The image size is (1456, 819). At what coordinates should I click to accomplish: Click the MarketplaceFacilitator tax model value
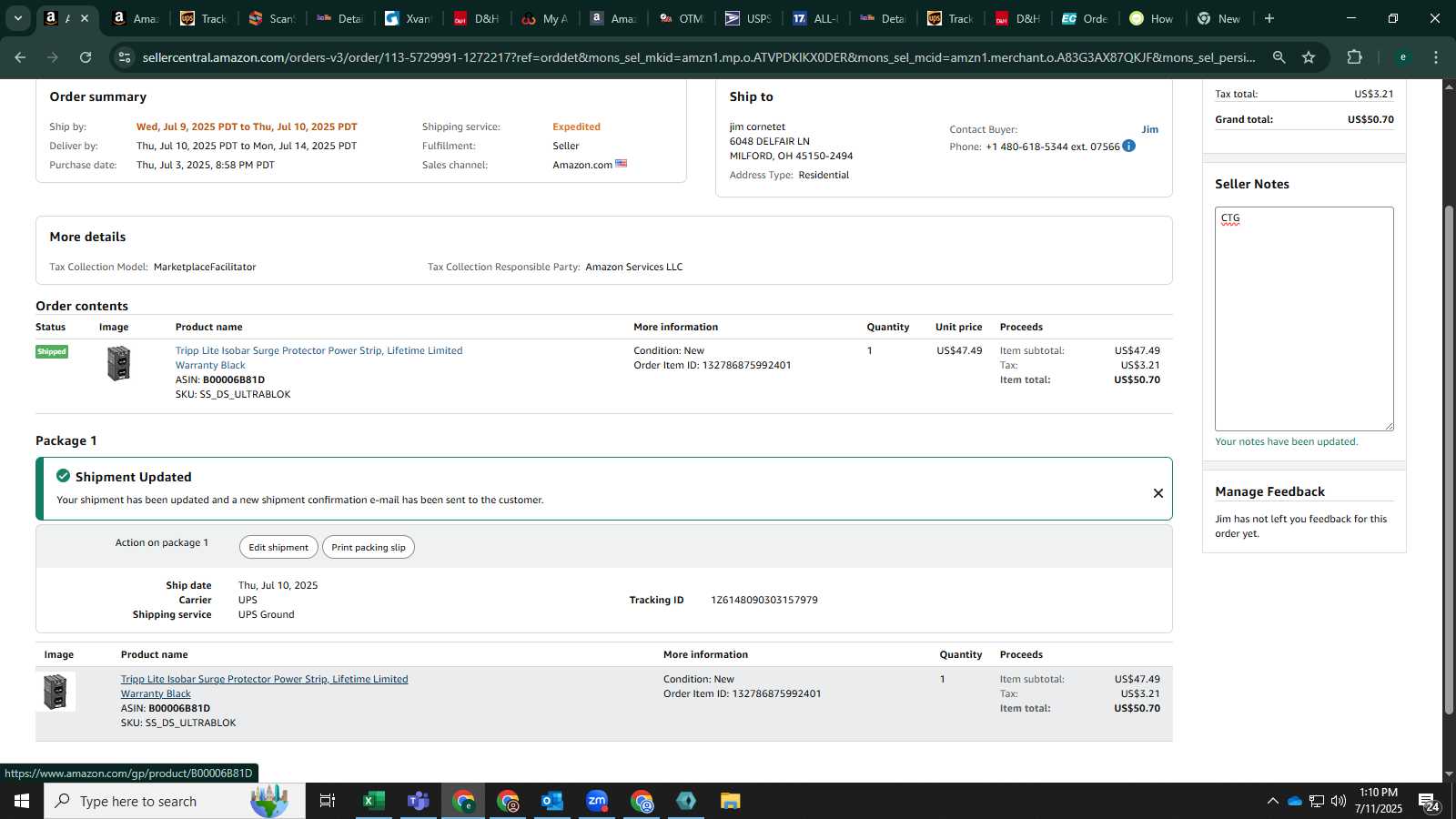pyautogui.click(x=205, y=267)
